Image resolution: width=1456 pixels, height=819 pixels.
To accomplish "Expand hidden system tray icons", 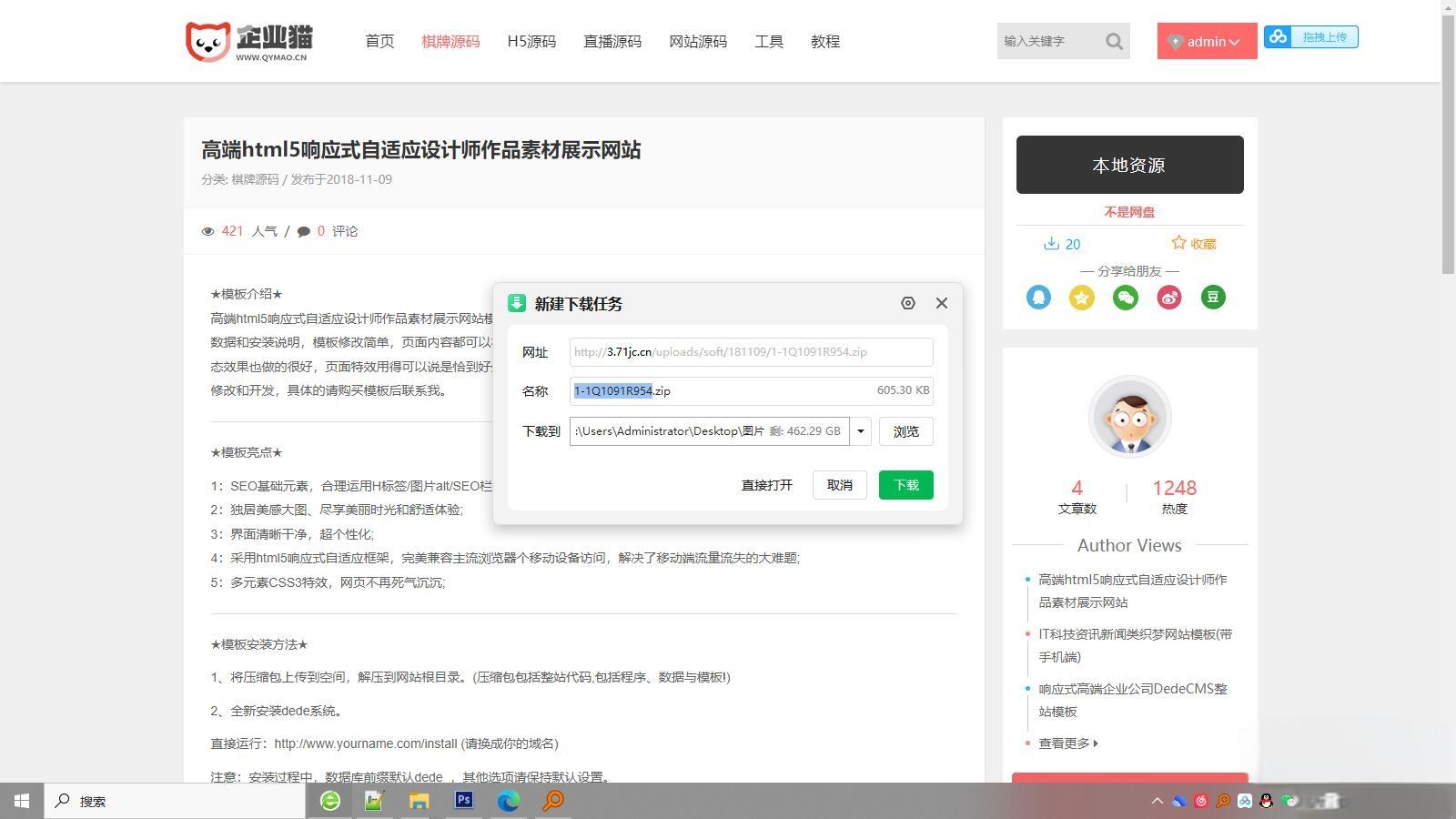I will tap(1157, 802).
